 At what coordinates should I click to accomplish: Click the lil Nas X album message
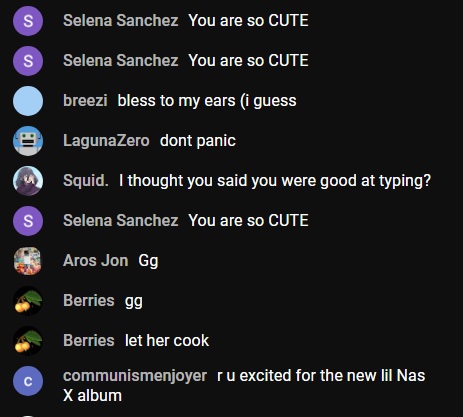tap(244, 385)
